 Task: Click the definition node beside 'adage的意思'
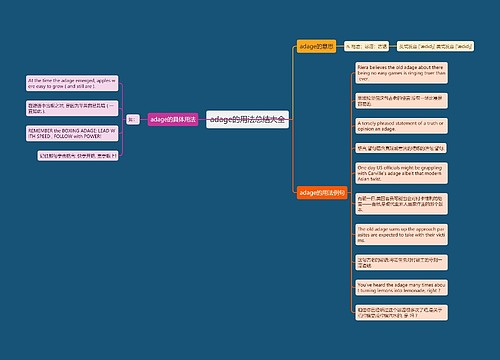[366, 46]
